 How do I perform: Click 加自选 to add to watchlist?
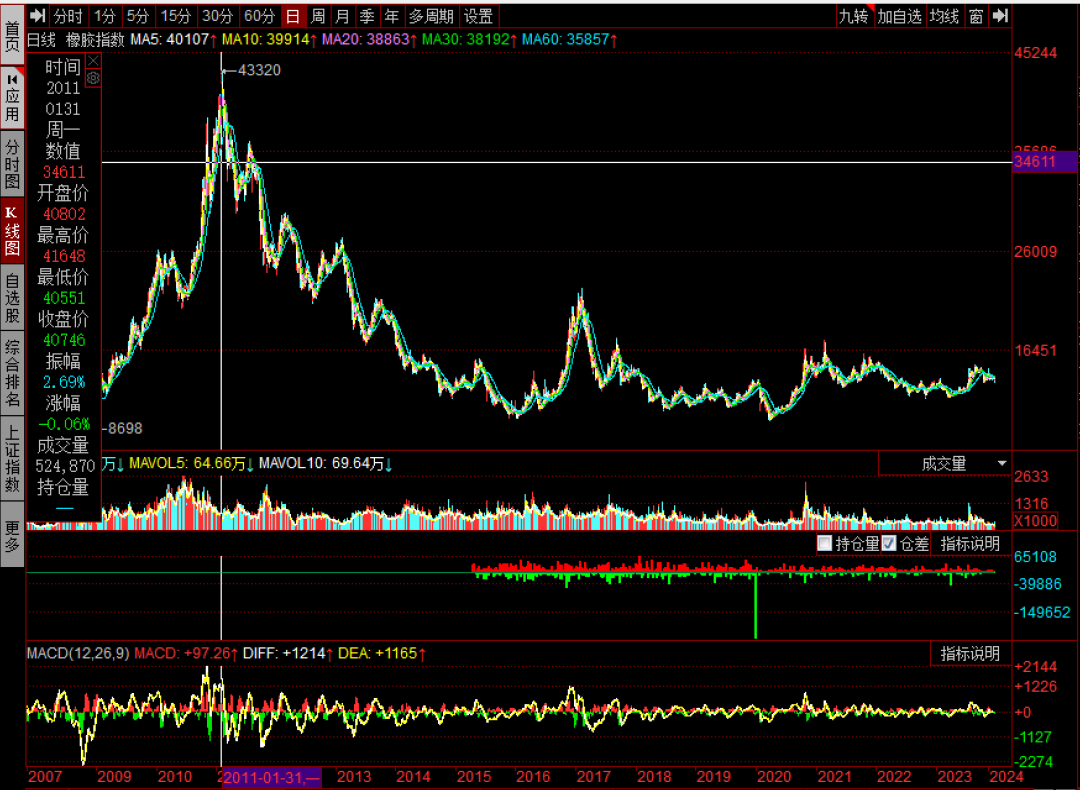899,16
